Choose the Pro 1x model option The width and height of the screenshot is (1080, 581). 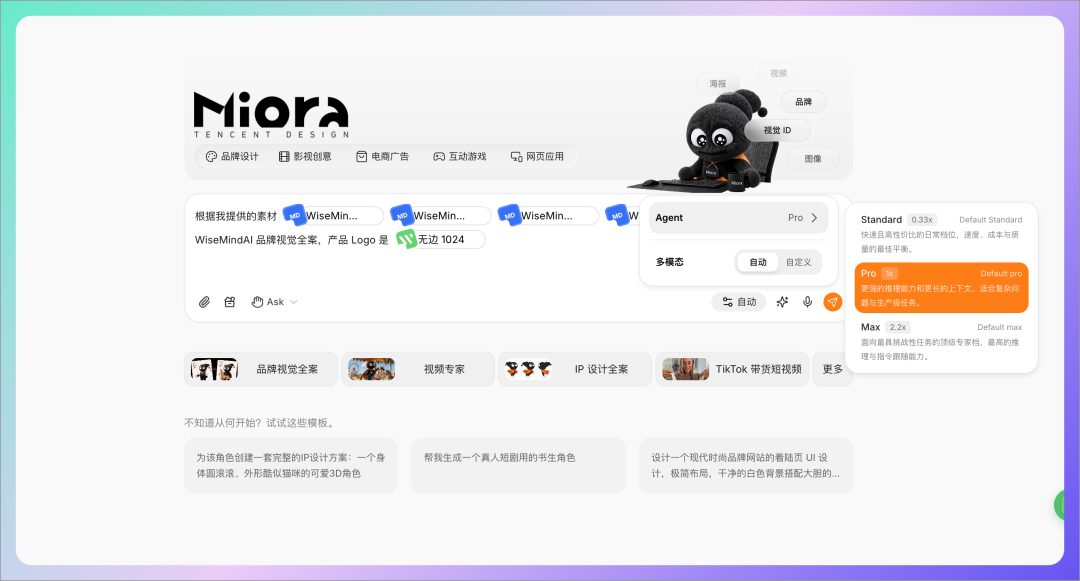tap(942, 288)
